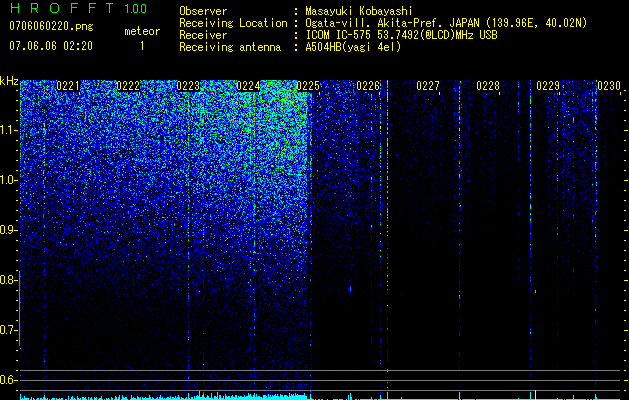Click the 0223 time marker
Image resolution: width=629 pixels, height=400 pixels.
click(188, 86)
